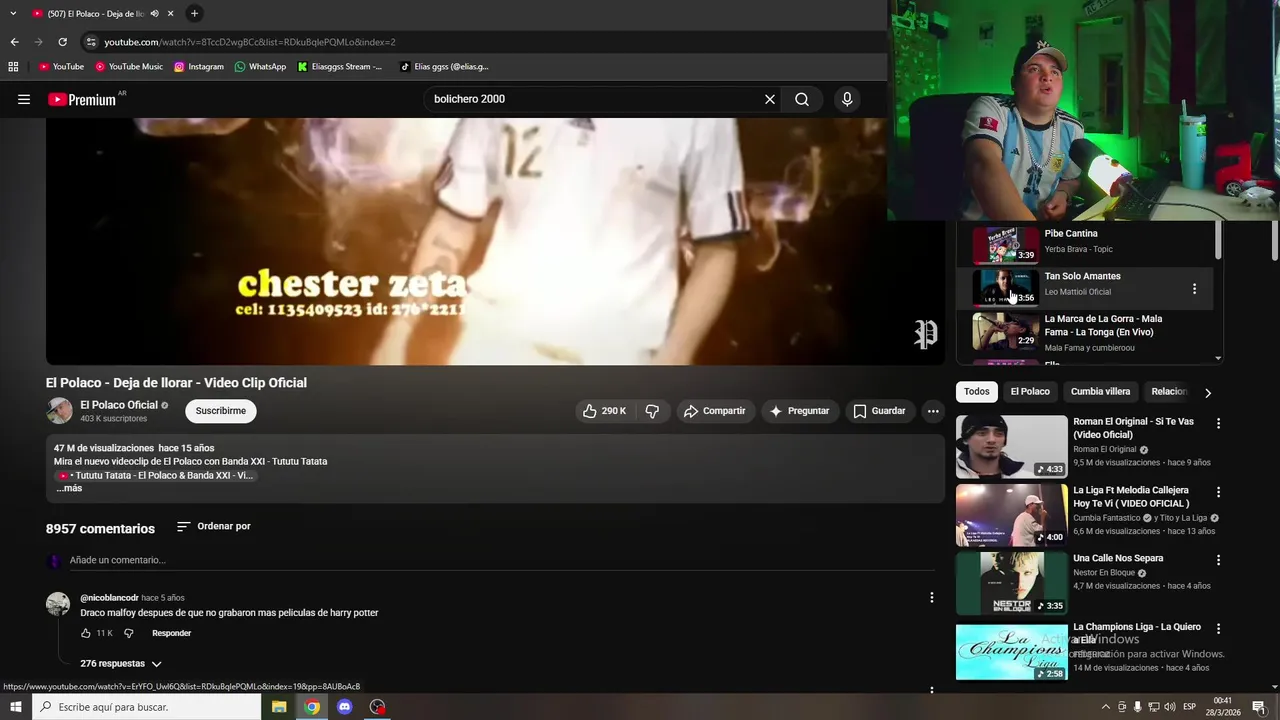1280x720 pixels.
Task: Open the tab search dropdown arrow
Action: [13, 13]
